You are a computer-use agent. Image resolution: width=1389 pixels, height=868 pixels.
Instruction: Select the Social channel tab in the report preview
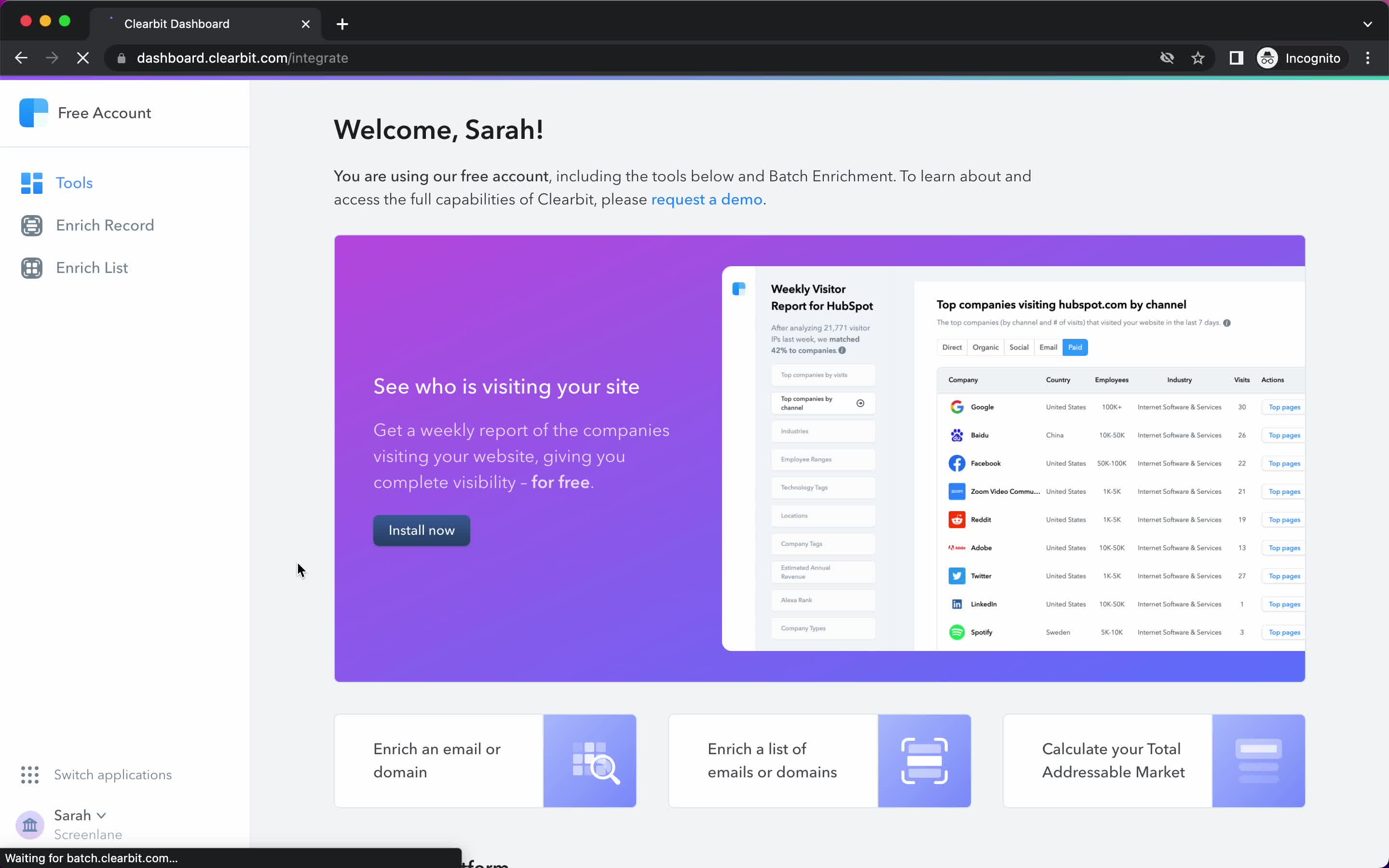click(1019, 347)
